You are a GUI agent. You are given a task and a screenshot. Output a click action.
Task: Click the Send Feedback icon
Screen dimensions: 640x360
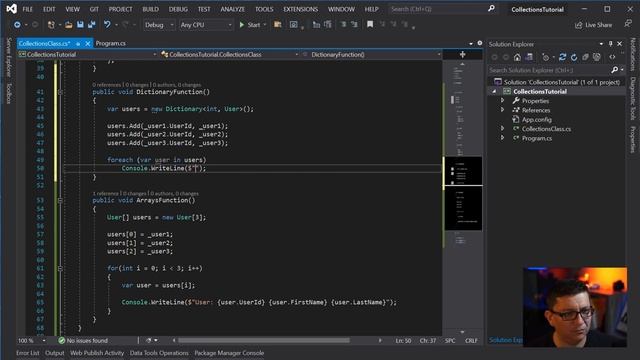pyautogui.click(x=628, y=24)
